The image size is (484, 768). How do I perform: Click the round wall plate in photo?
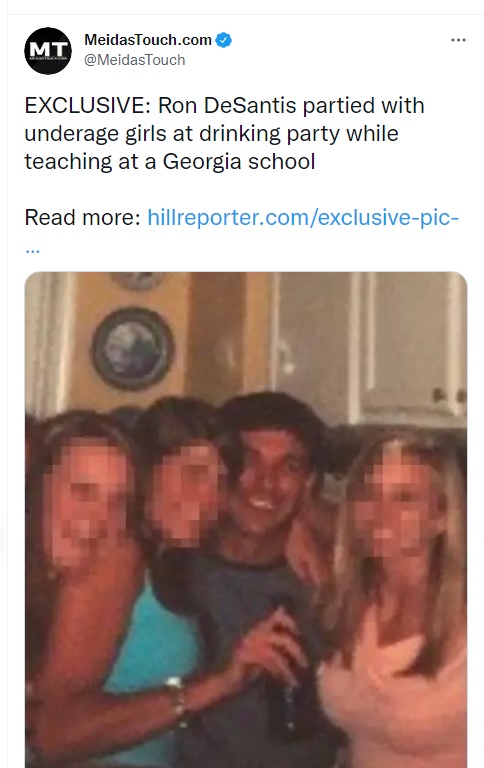(133, 348)
